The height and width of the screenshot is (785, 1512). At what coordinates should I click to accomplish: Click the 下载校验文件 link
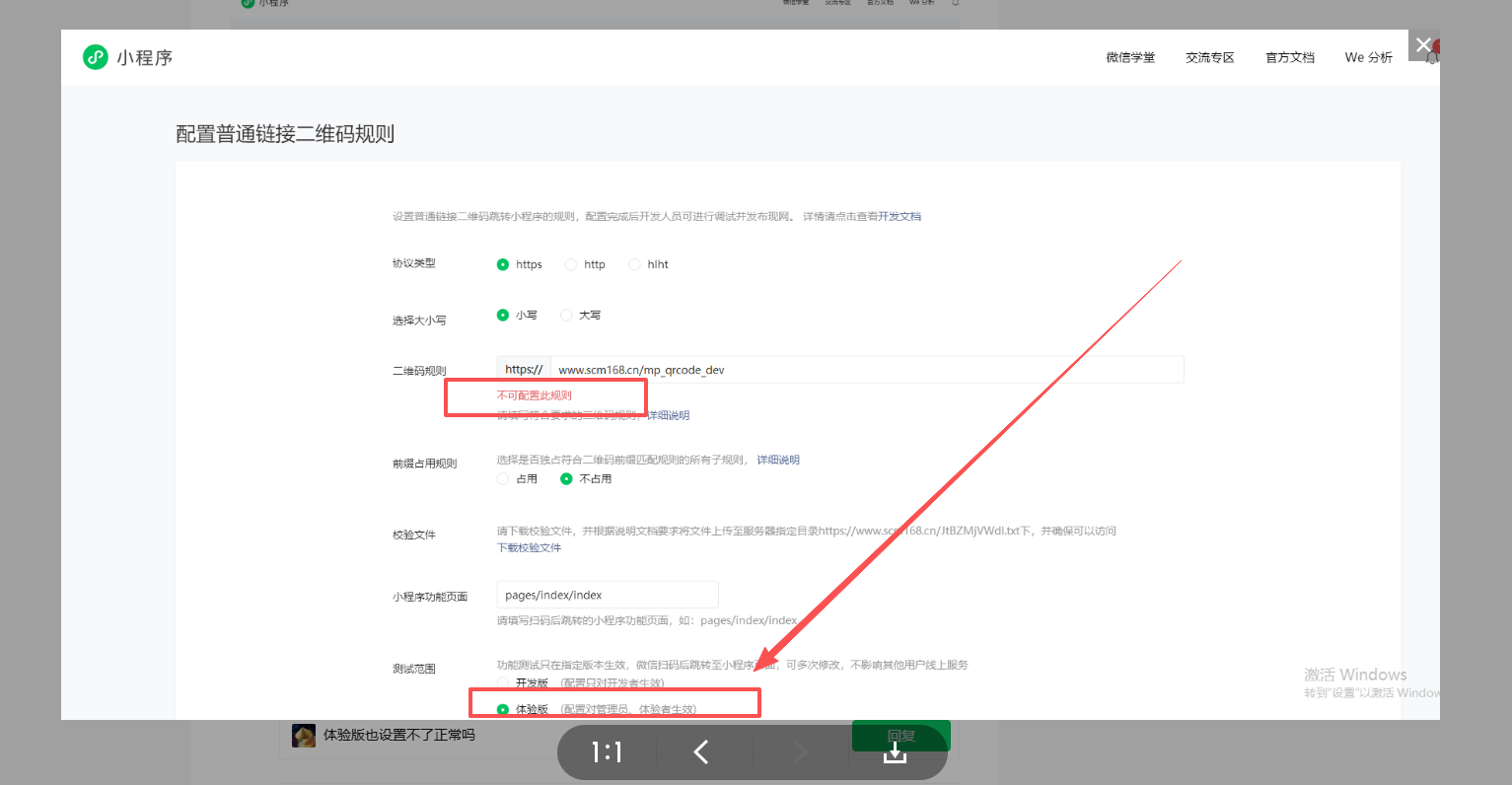point(529,547)
